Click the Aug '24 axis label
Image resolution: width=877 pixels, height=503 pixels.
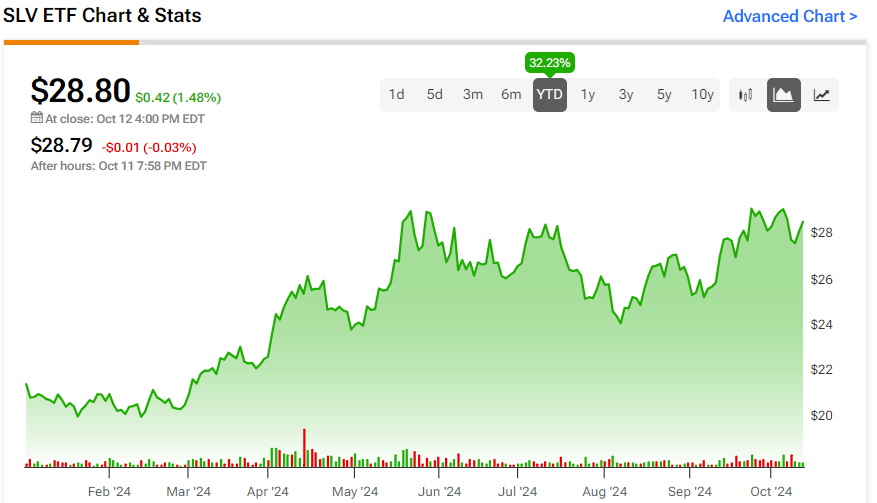tap(605, 492)
